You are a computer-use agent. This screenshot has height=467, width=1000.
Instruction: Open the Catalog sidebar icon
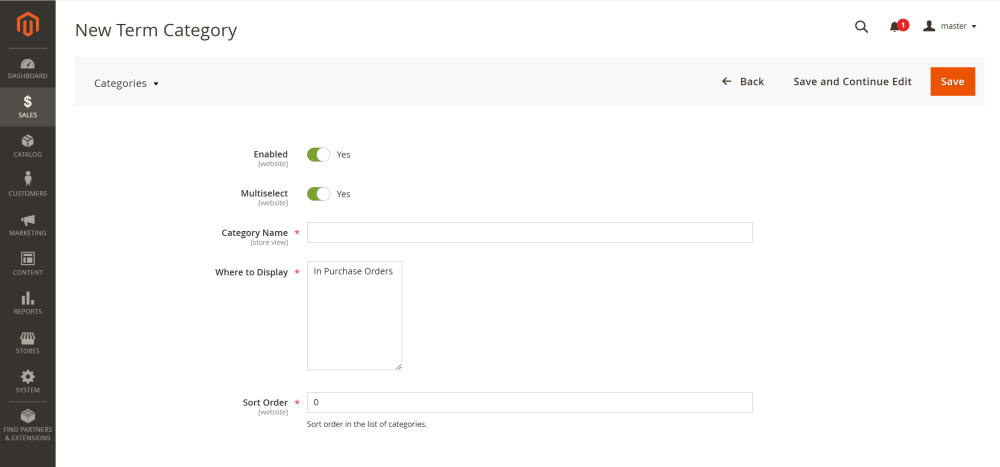(27, 141)
